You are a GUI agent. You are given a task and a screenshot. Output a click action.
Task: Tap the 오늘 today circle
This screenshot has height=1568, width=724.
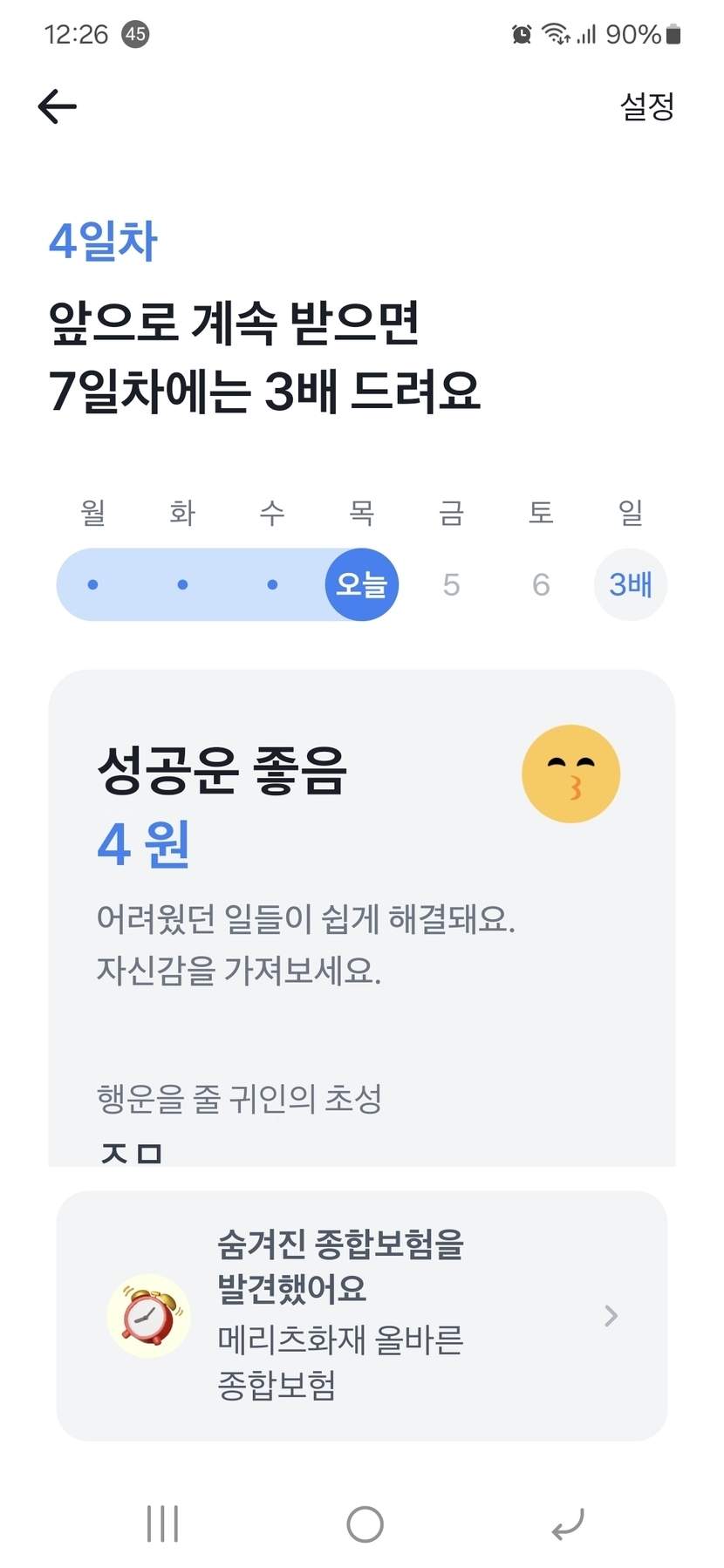coord(361,584)
